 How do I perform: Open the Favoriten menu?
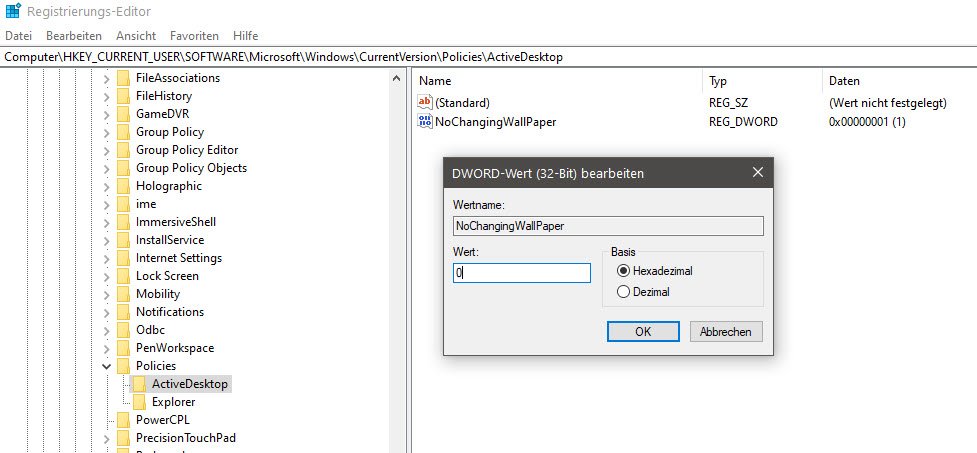(194, 36)
